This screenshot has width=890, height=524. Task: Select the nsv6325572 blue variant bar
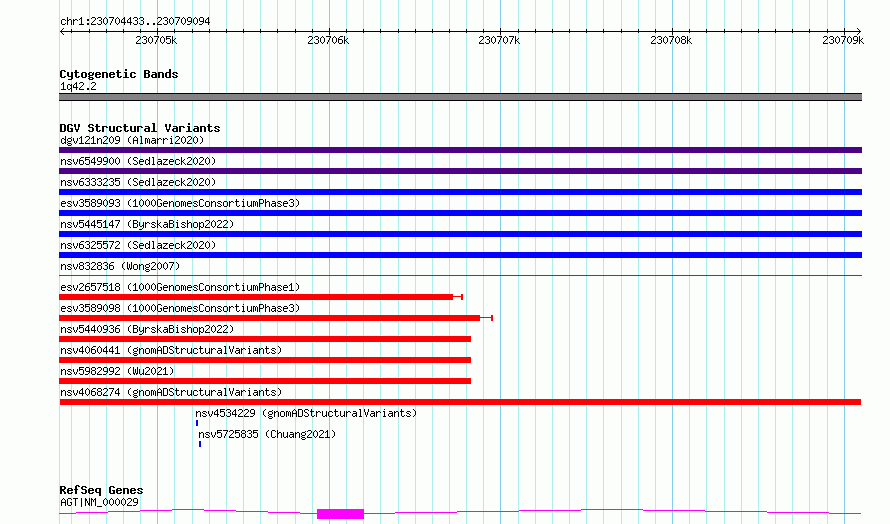click(460, 255)
